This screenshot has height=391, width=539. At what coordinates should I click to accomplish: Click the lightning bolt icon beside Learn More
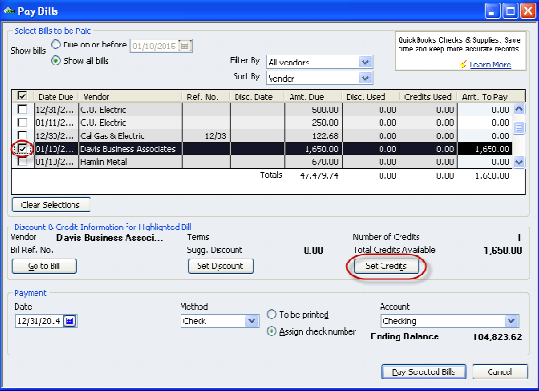(x=463, y=64)
